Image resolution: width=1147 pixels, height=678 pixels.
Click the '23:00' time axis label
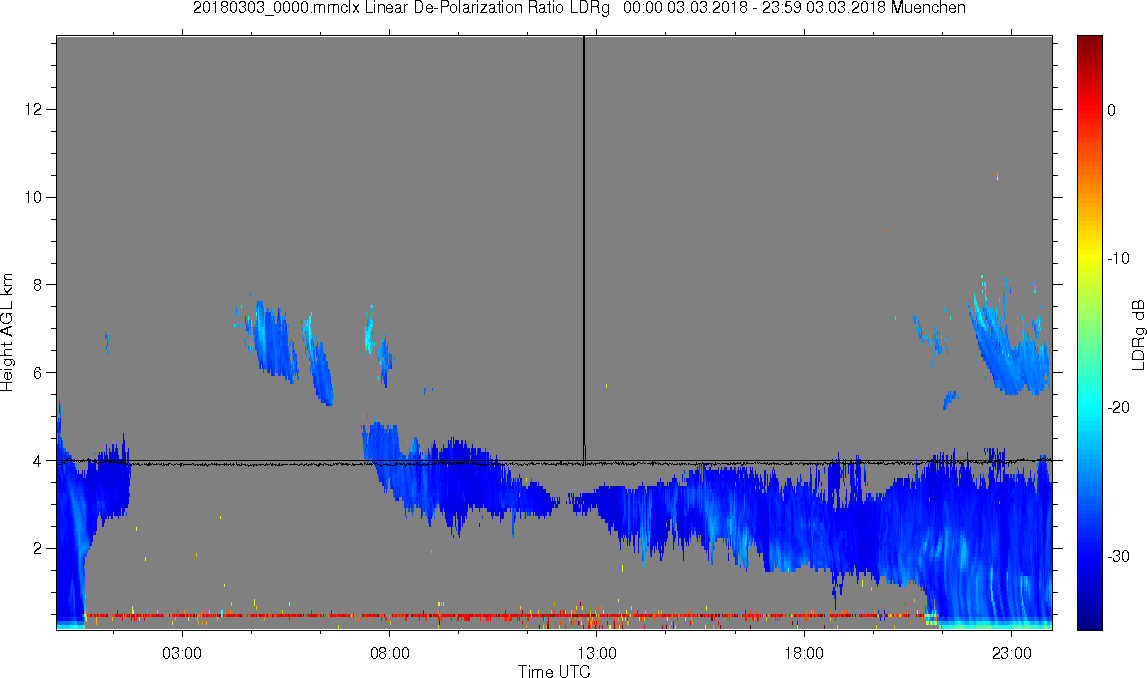pyautogui.click(x=1012, y=653)
